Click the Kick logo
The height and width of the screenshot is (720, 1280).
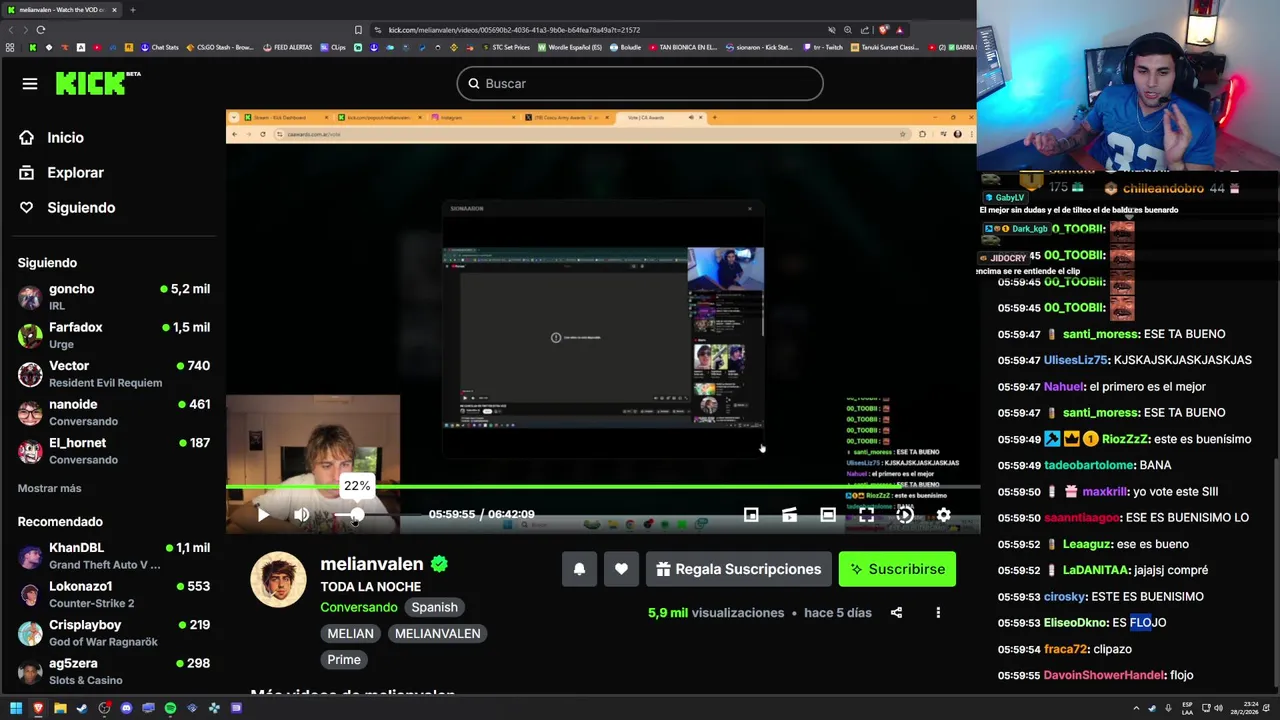coord(98,83)
